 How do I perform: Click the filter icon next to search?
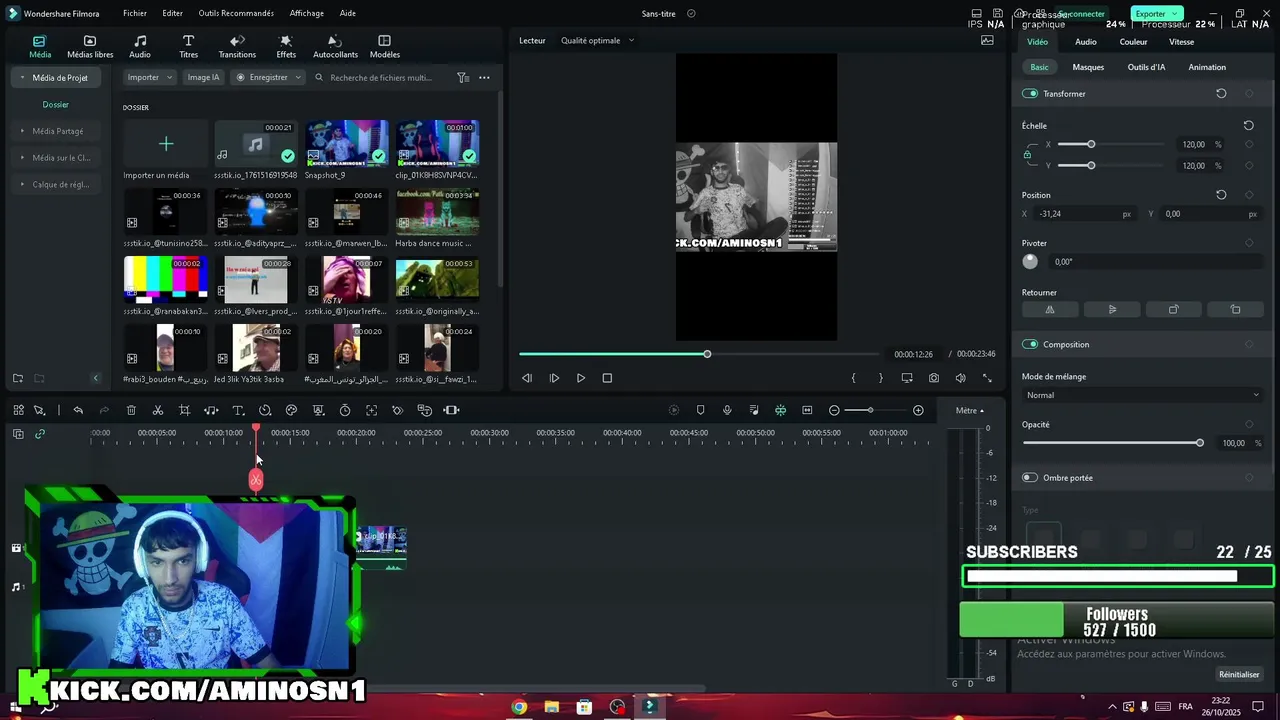coord(463,77)
